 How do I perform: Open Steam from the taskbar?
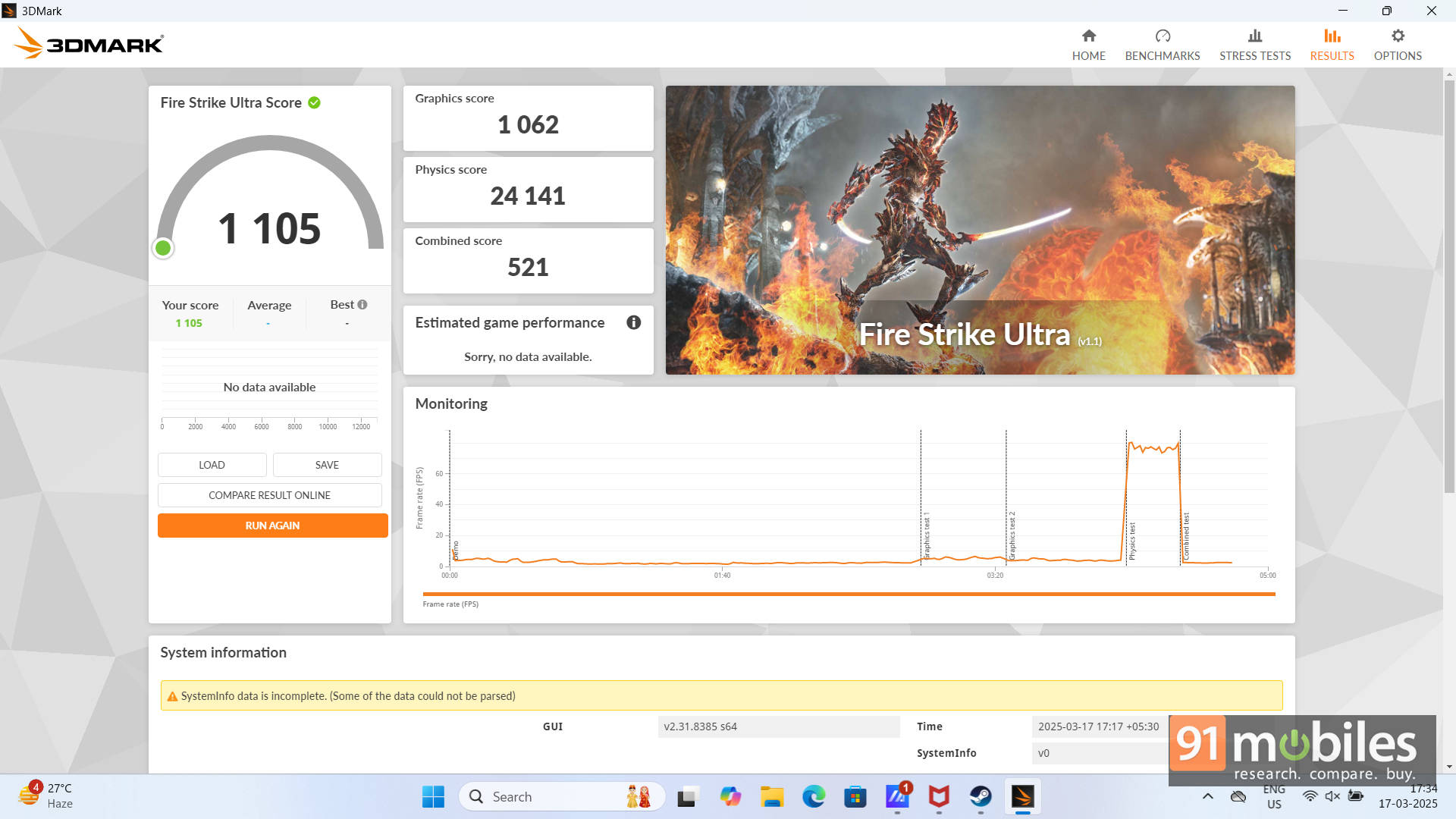click(x=981, y=797)
